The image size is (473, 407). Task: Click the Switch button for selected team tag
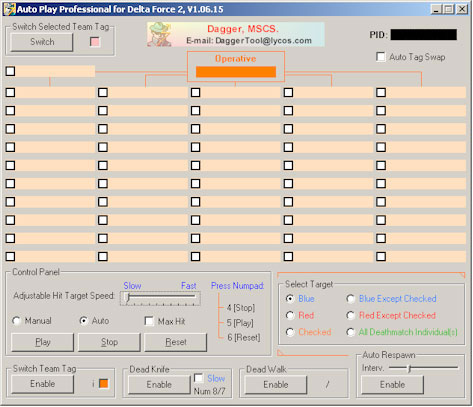42,42
